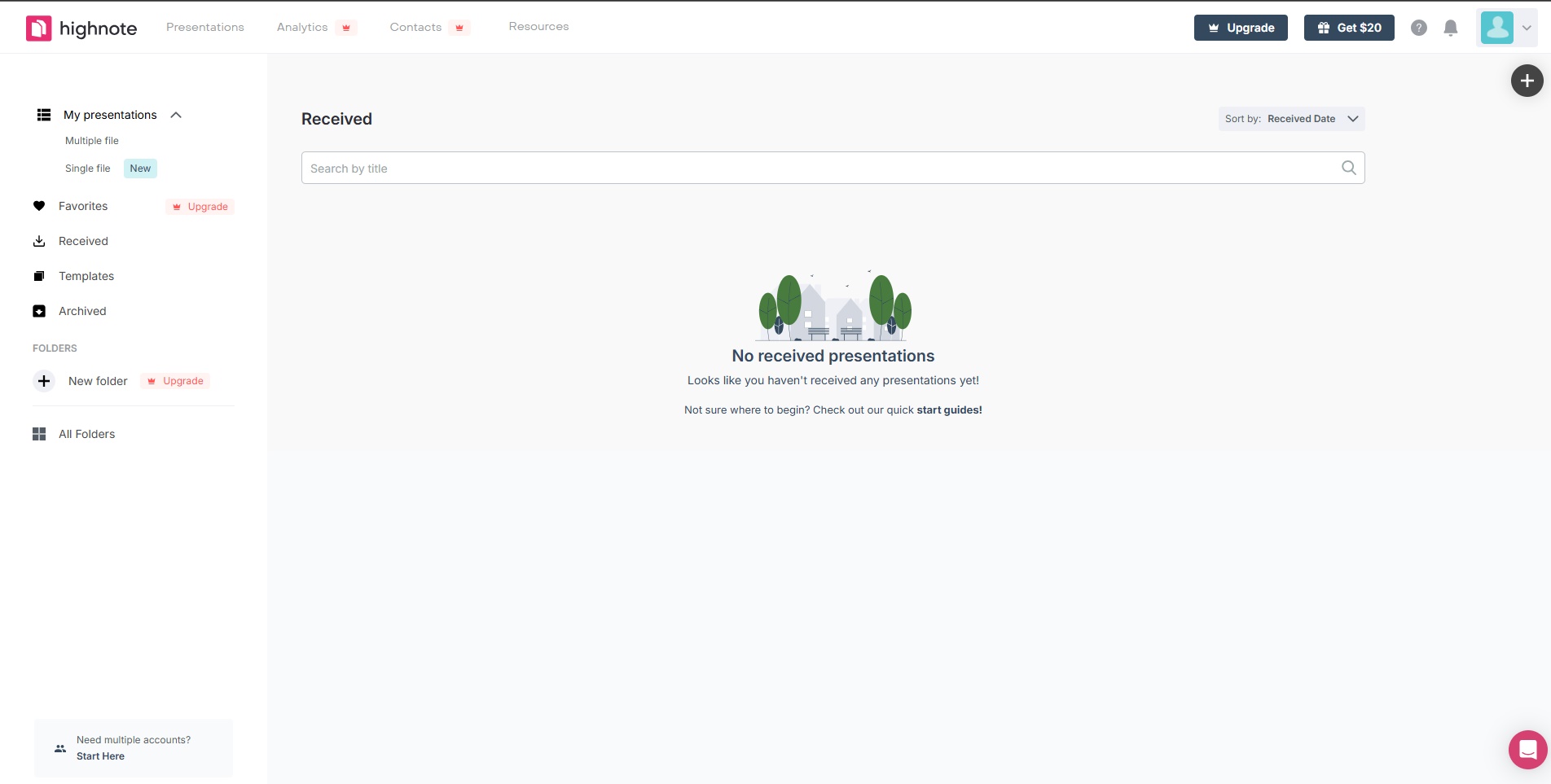This screenshot has width=1551, height=784.
Task: Click the search magnifier icon
Action: pos(1348,168)
